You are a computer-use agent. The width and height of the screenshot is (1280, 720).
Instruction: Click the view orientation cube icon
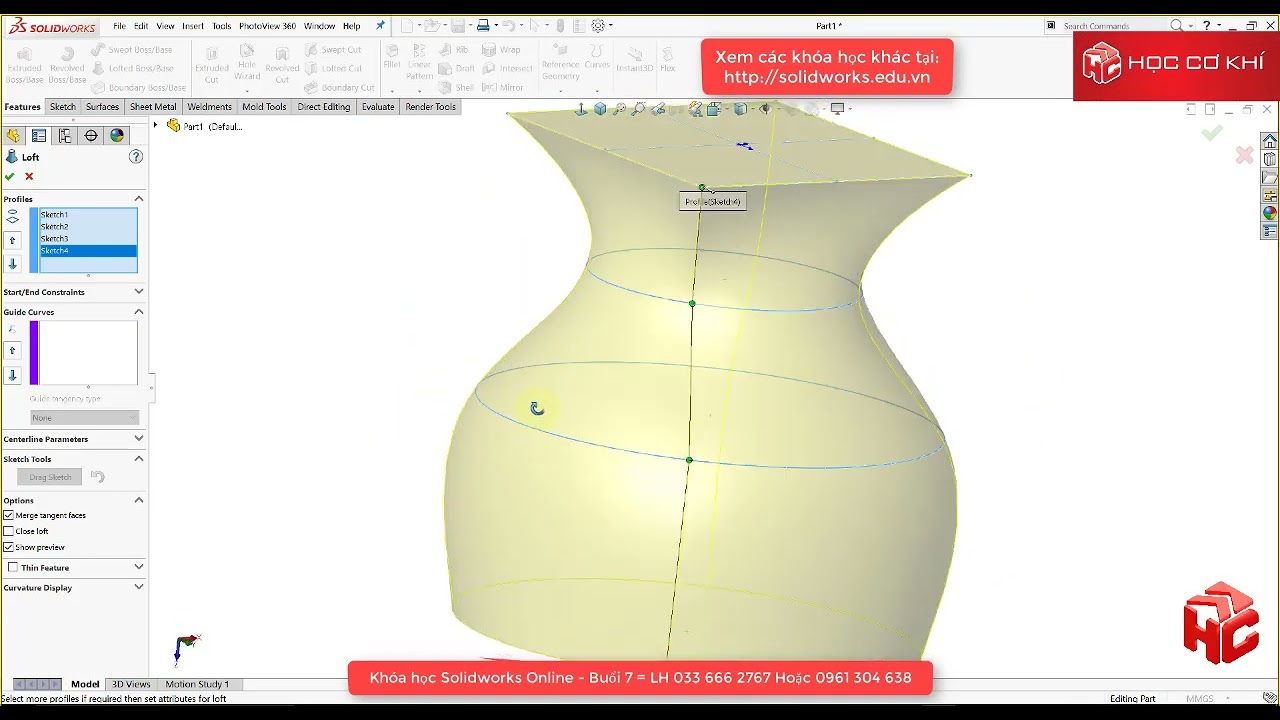(600, 109)
